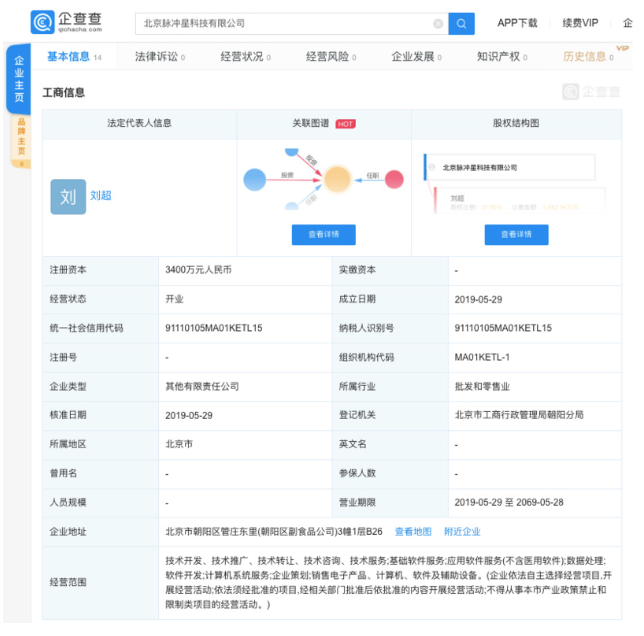This screenshot has width=644, height=636.
Task: Click the 核准日期 value 2019-05-29
Action: (189, 416)
